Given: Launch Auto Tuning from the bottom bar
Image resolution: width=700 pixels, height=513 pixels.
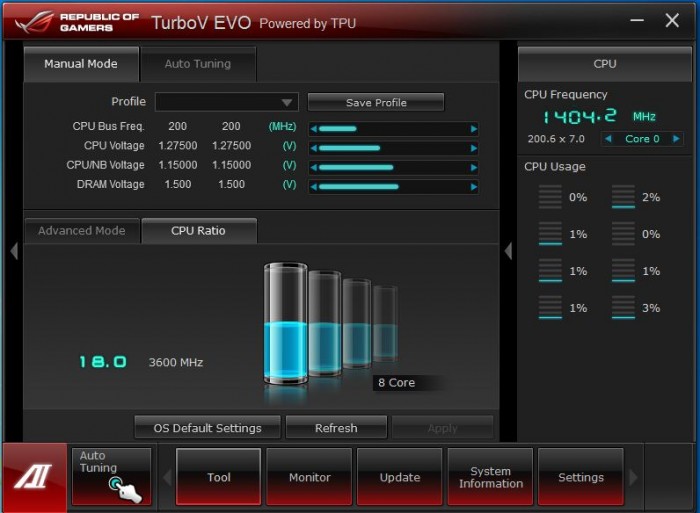Looking at the screenshot, I should pos(112,477).
